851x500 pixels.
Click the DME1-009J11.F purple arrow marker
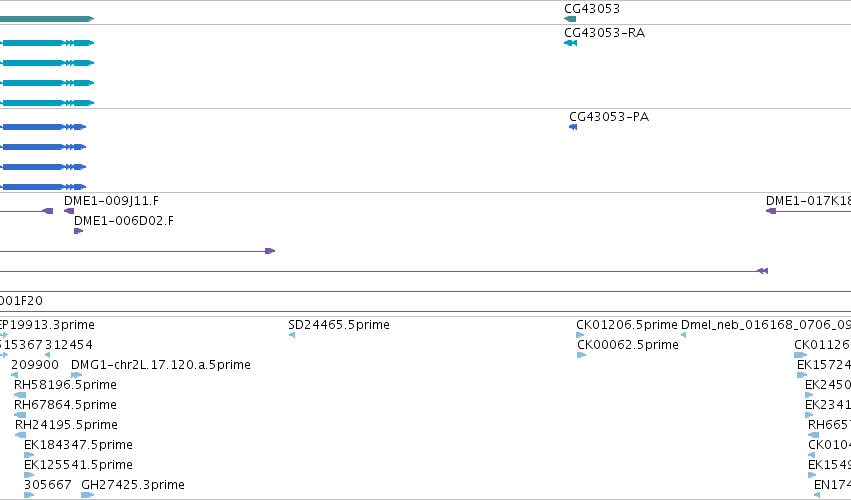pos(69,211)
